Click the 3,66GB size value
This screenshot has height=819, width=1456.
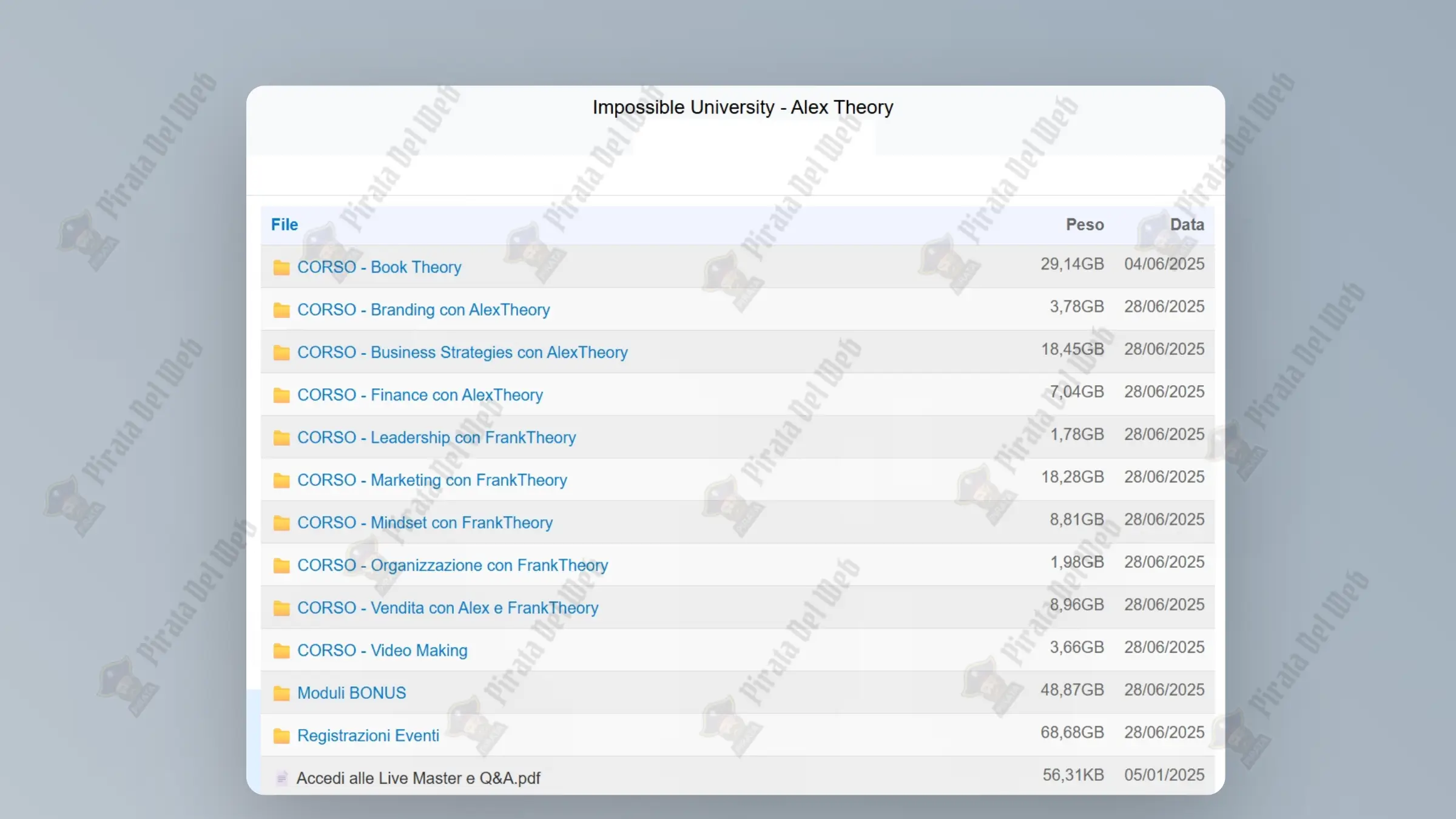pos(1077,647)
